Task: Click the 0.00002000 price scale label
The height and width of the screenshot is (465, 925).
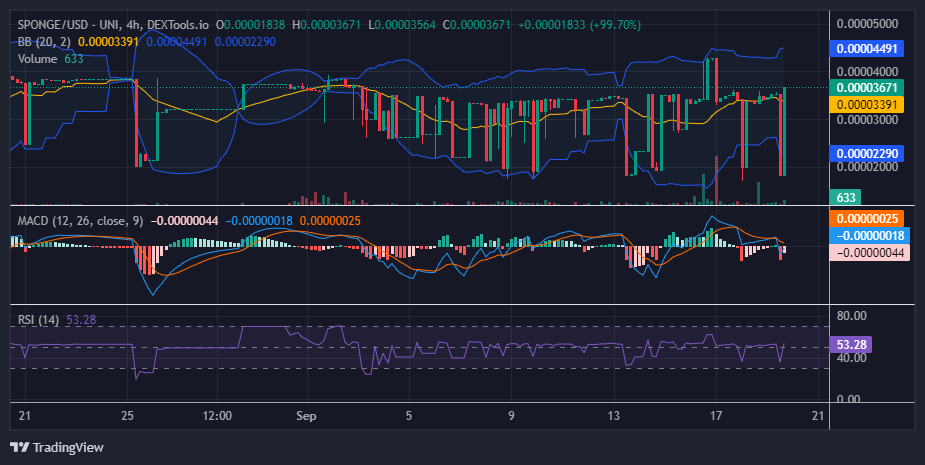Action: pos(868,168)
